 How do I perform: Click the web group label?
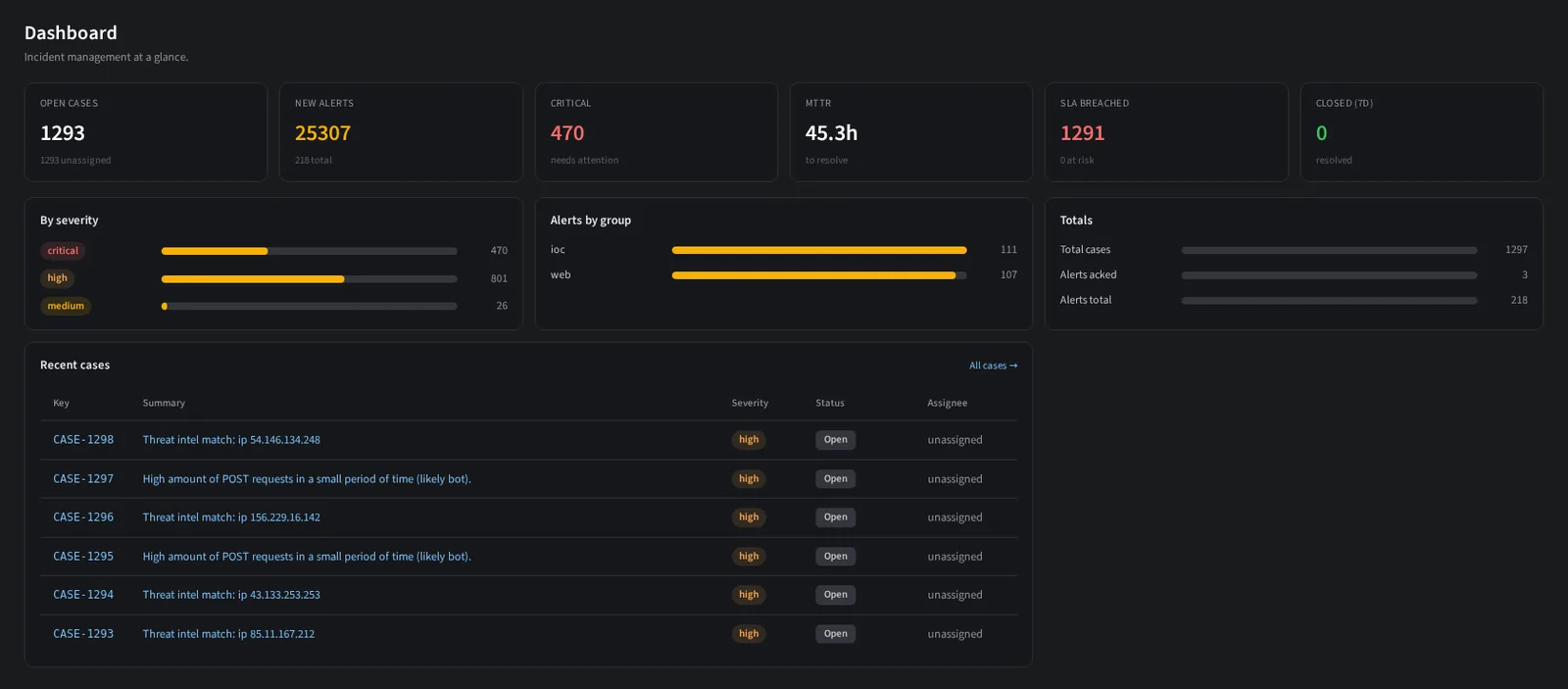click(x=561, y=275)
